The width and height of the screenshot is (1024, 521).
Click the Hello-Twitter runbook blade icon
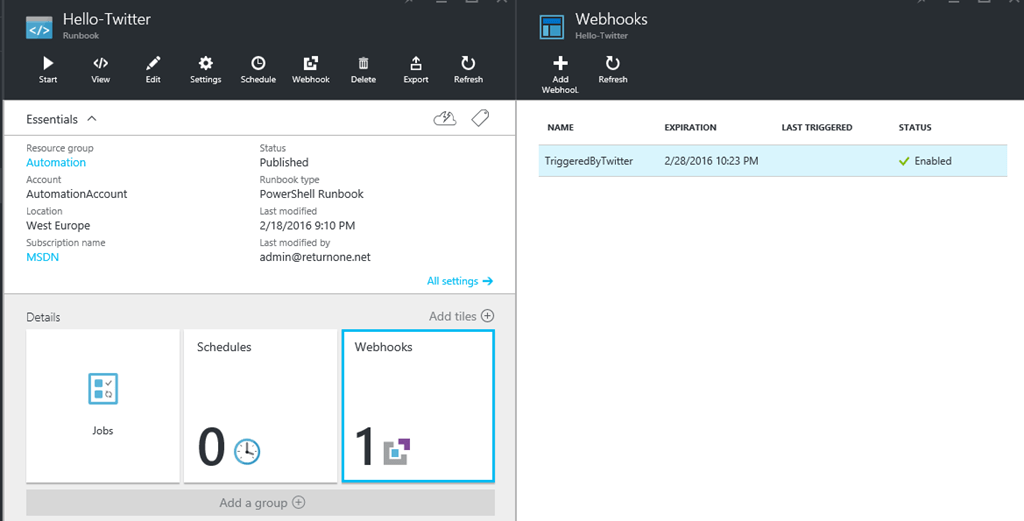pos(39,27)
